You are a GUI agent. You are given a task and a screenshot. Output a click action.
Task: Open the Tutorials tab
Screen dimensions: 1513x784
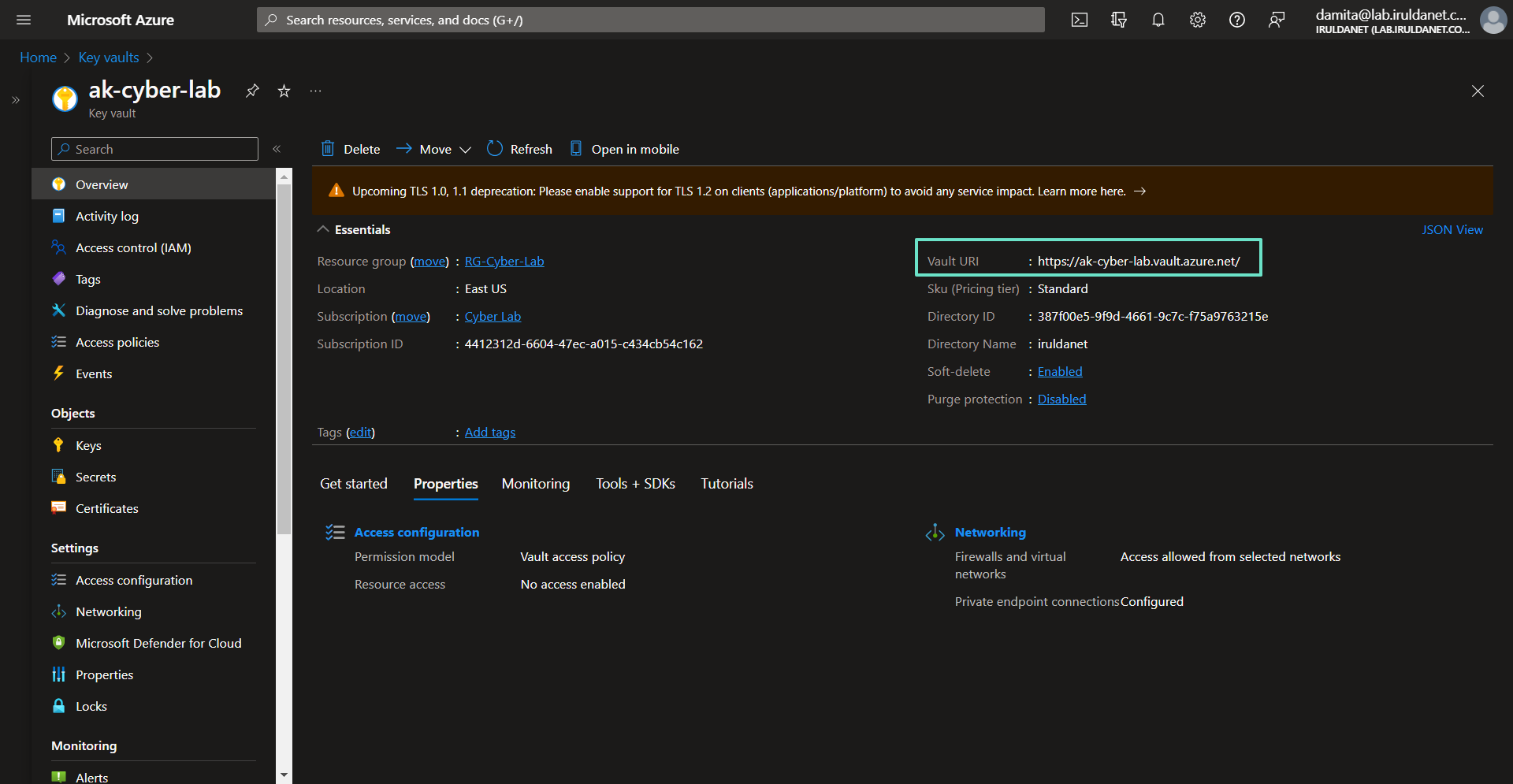click(727, 484)
